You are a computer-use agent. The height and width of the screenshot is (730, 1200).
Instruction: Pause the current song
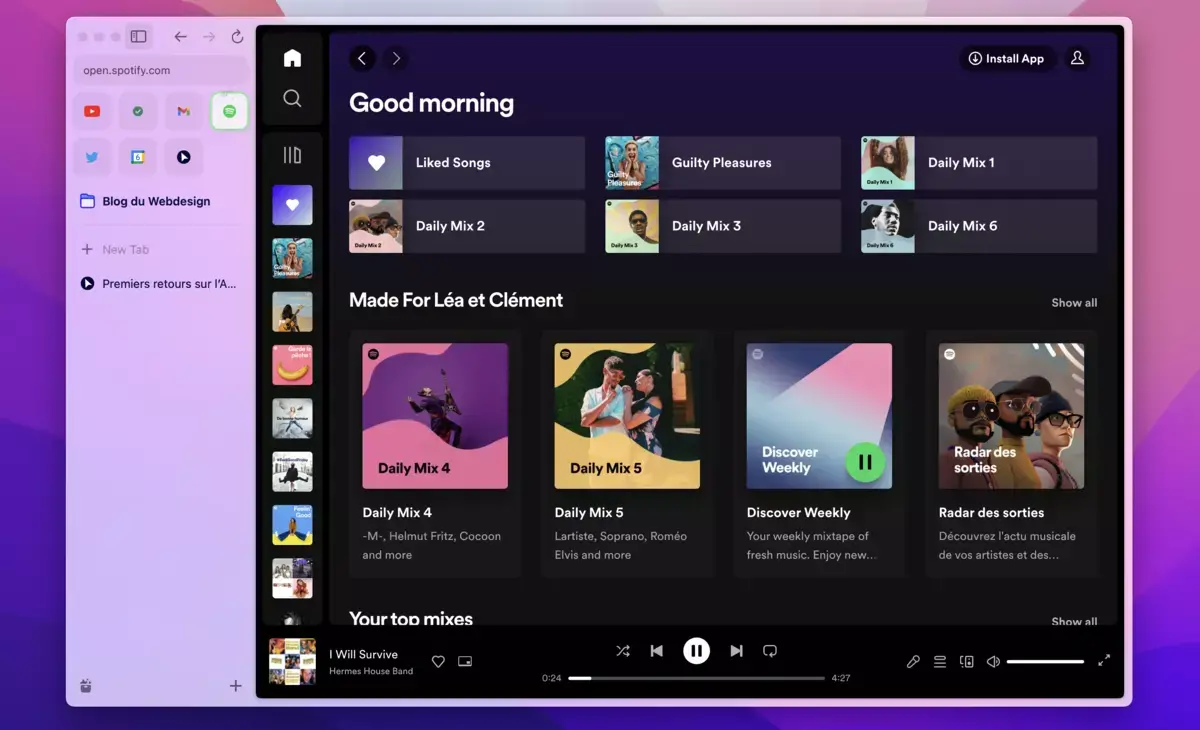pos(696,651)
